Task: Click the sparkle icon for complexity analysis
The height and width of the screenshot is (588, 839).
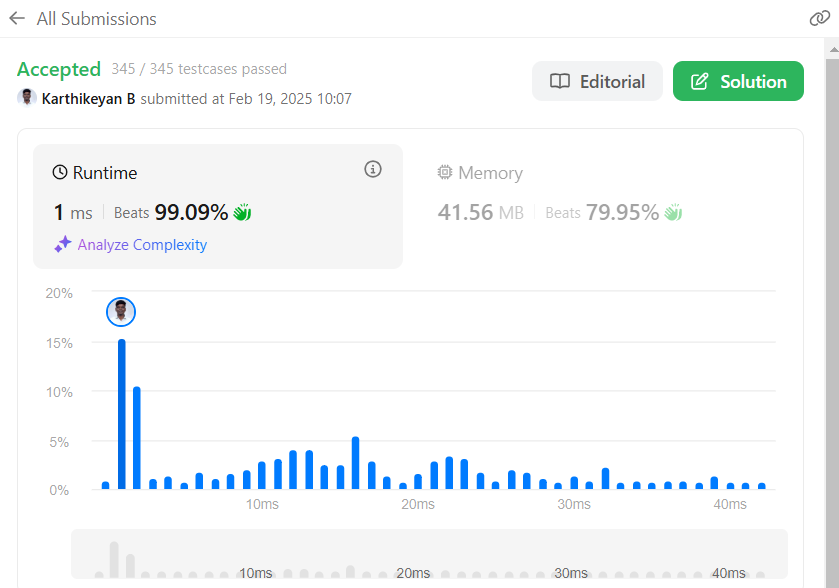Action: (x=63, y=244)
